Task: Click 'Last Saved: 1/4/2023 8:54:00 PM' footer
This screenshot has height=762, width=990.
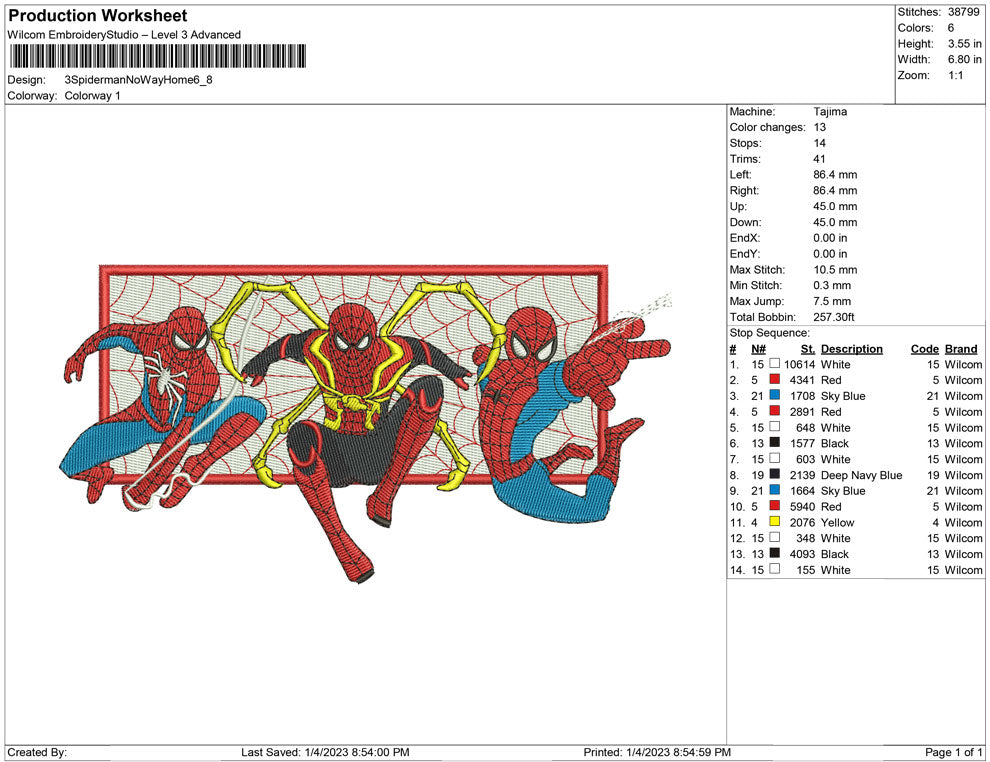Action: pos(325,752)
